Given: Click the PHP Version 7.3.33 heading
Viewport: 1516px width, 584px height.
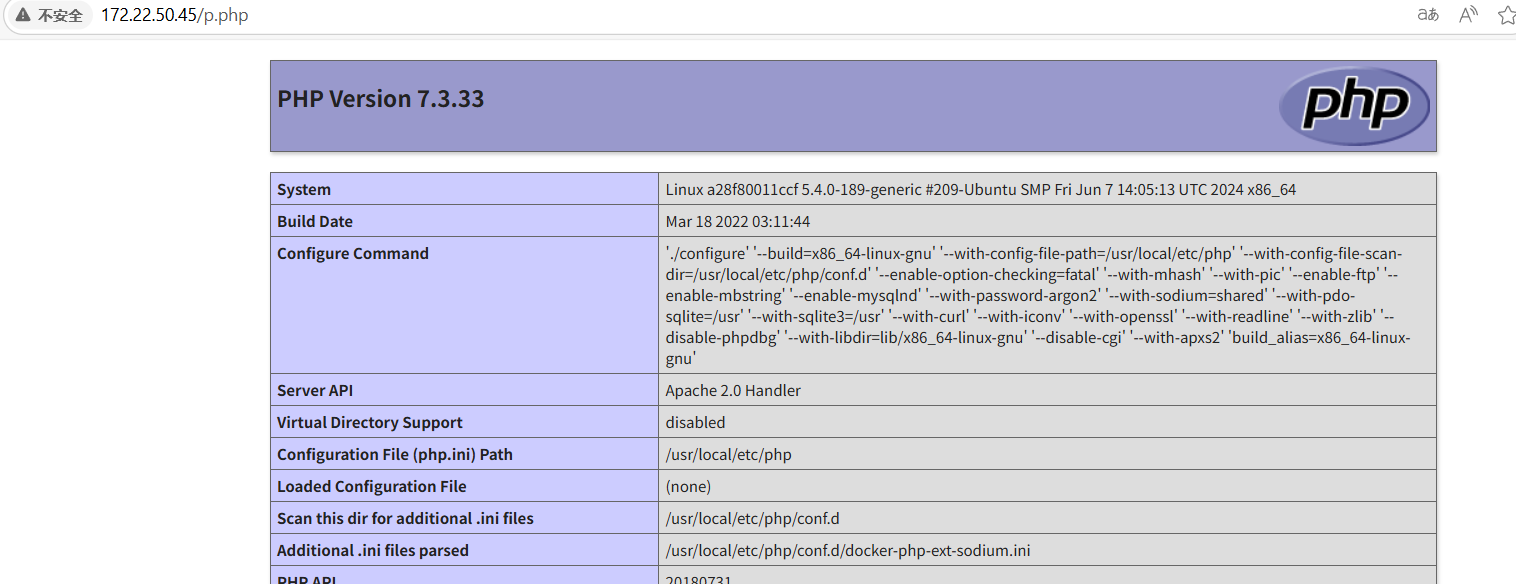Looking at the screenshot, I should [381, 99].
